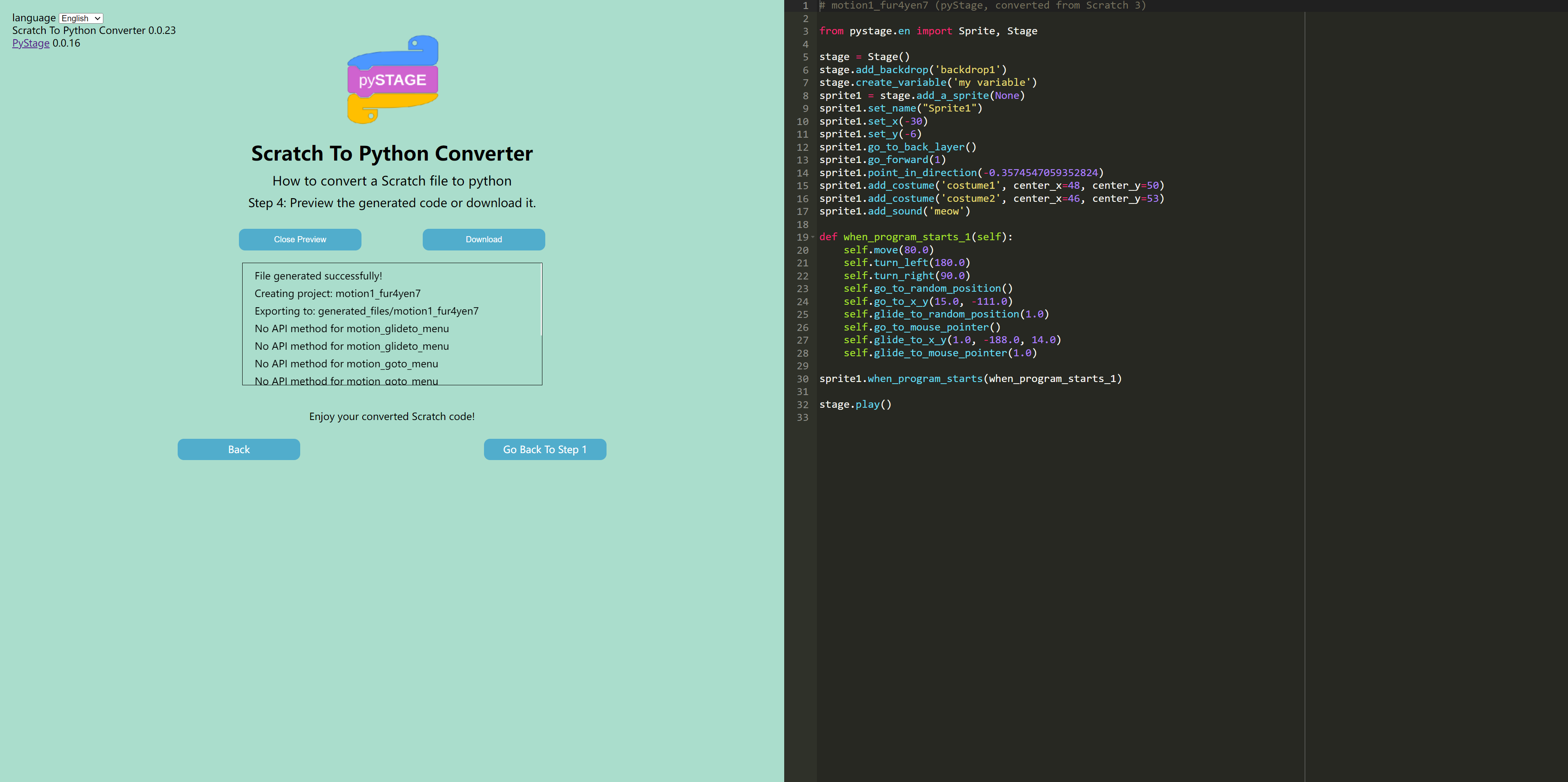Screen dimensions: 1568x782
Task: Click code line self.turn_left(180.0)
Action: click(x=907, y=262)
